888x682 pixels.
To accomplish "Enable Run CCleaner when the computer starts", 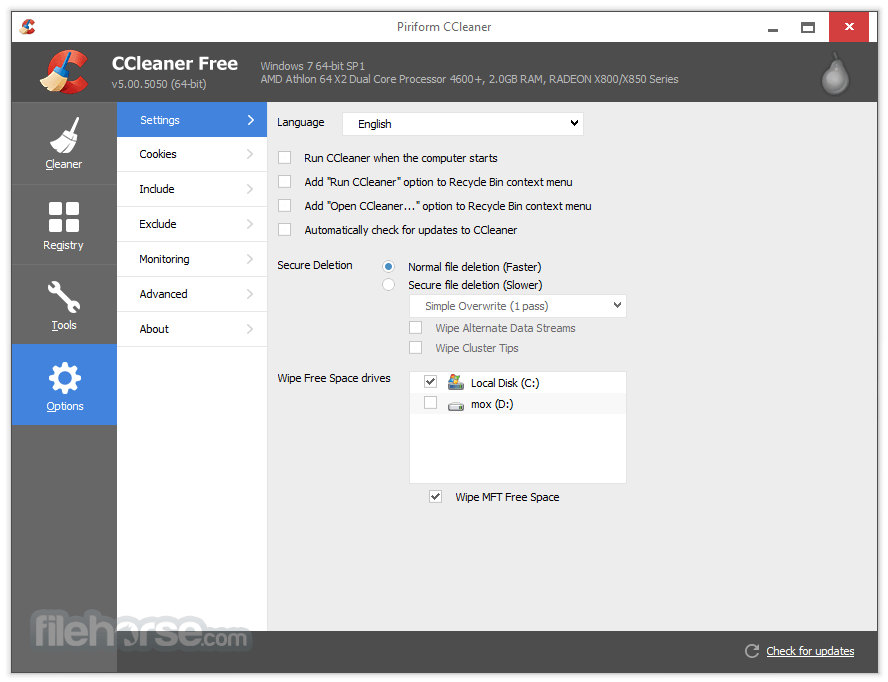I will 284,157.
